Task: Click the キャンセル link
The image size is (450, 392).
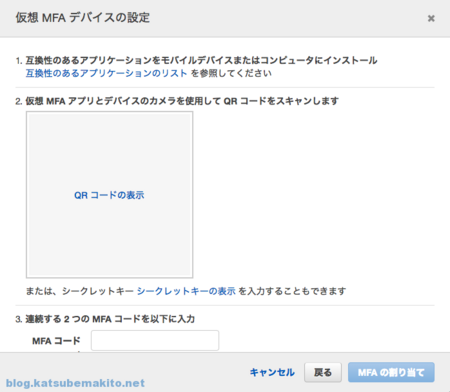Action: (272, 372)
